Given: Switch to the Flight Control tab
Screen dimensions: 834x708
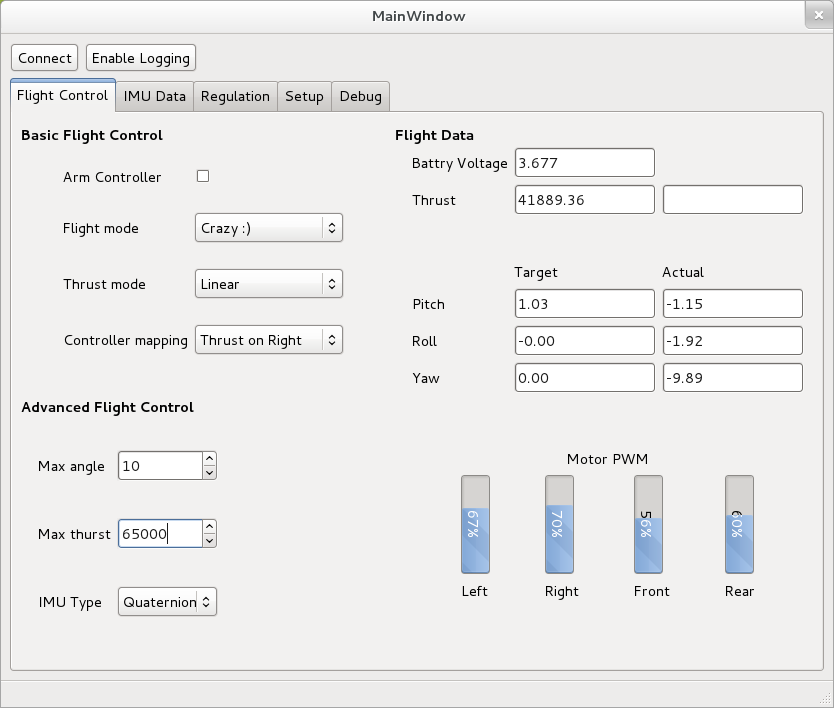Looking at the screenshot, I should tap(63, 95).
